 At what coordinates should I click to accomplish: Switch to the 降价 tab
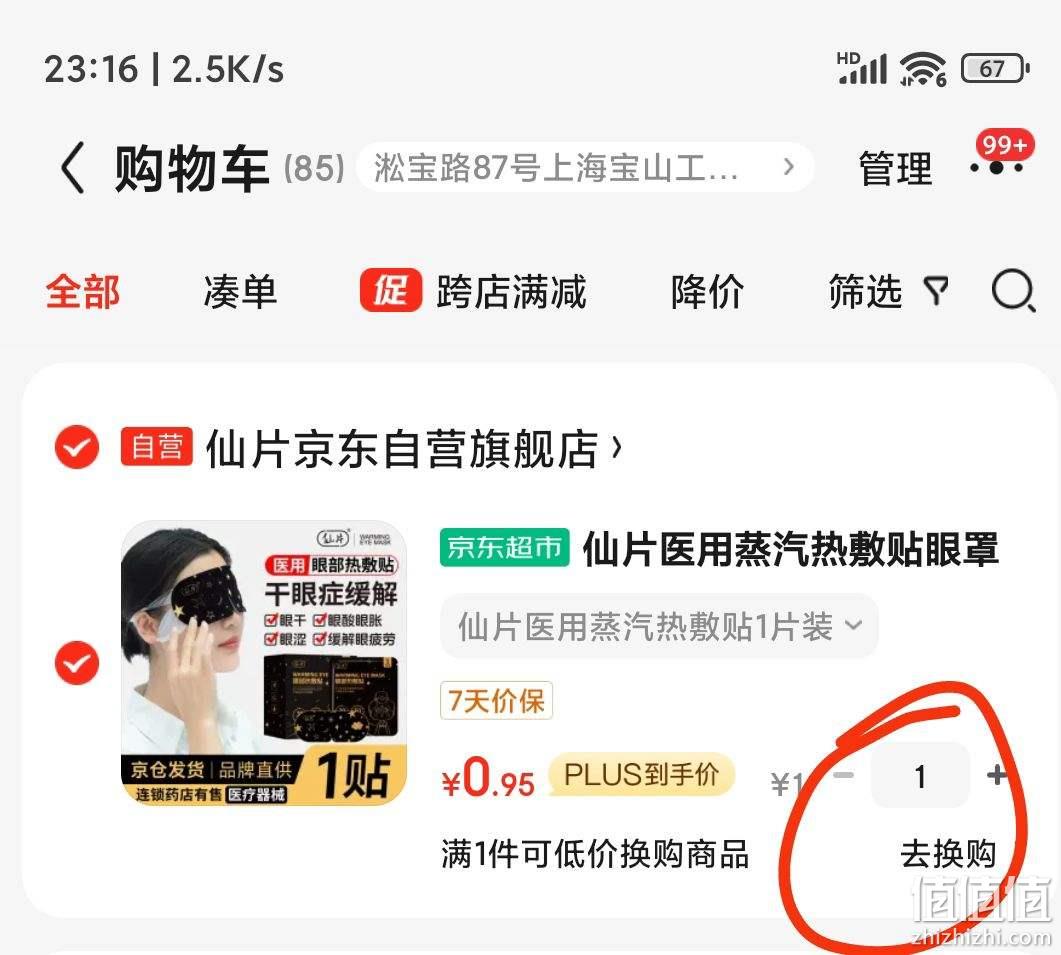tap(707, 292)
